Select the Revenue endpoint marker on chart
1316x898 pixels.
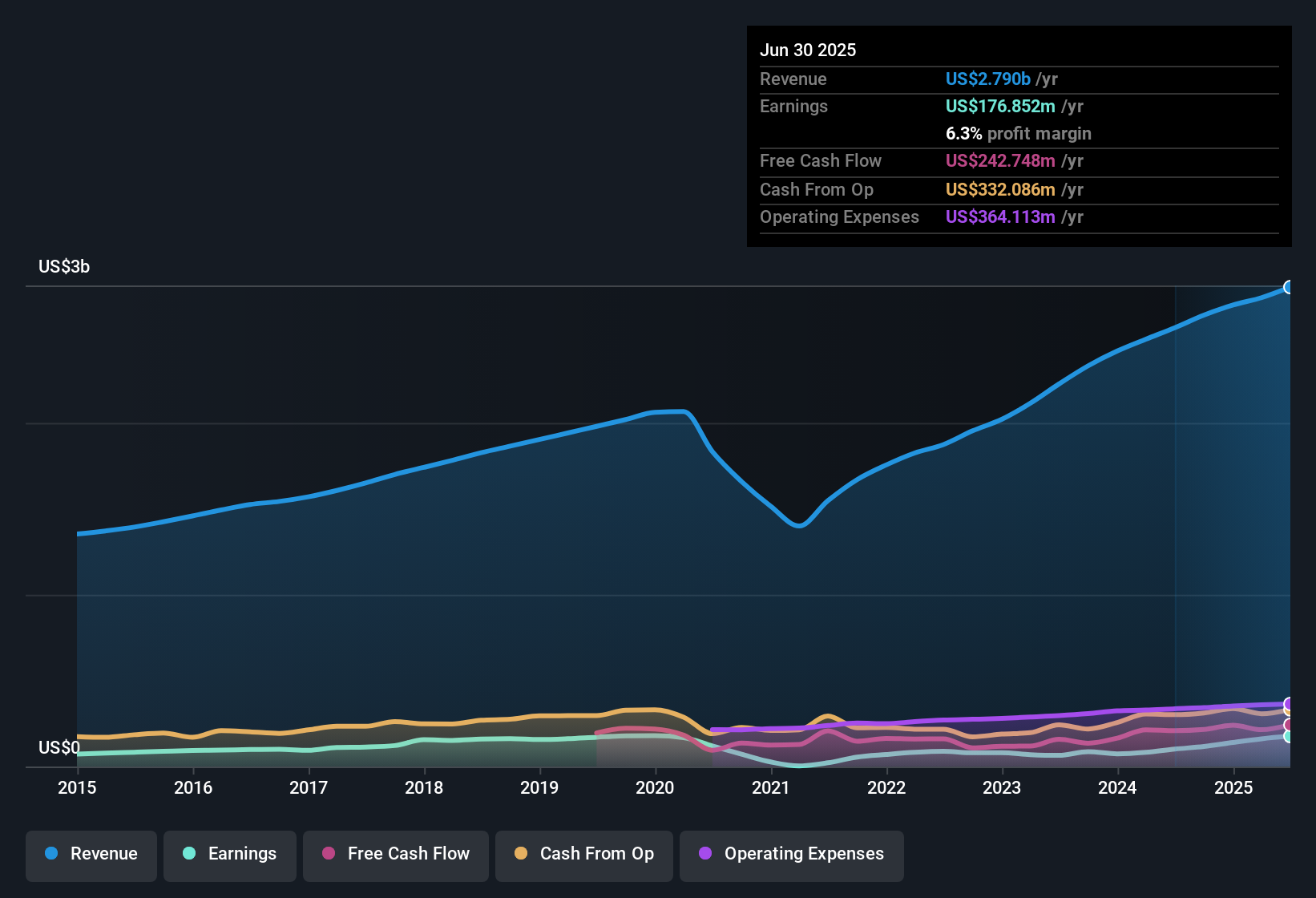point(1289,287)
